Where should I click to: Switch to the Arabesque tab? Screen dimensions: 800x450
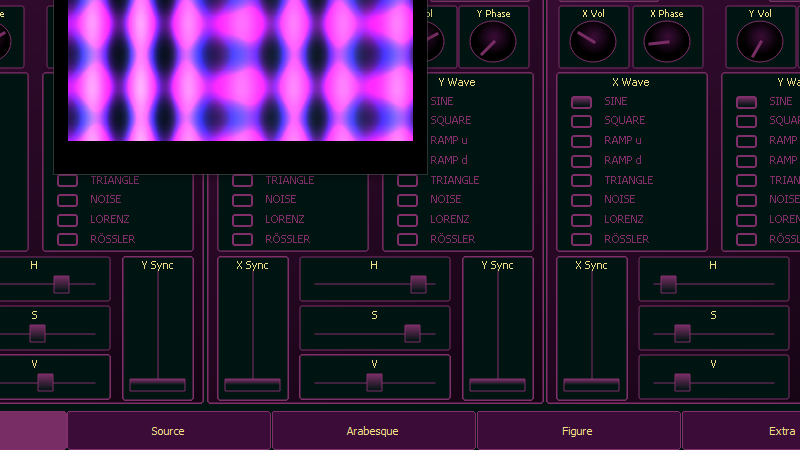click(373, 431)
